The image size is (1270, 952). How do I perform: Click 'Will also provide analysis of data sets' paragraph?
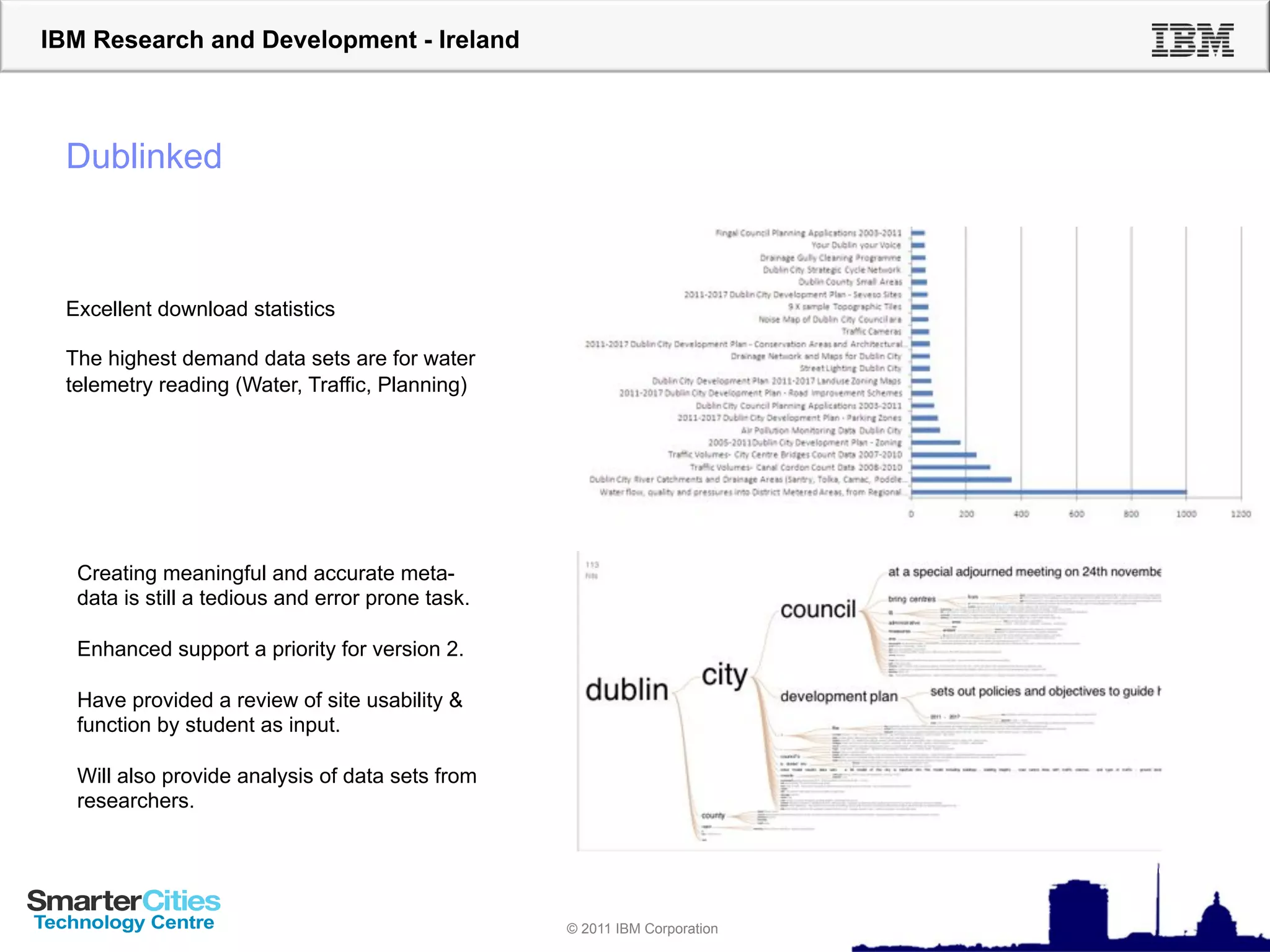click(277, 788)
